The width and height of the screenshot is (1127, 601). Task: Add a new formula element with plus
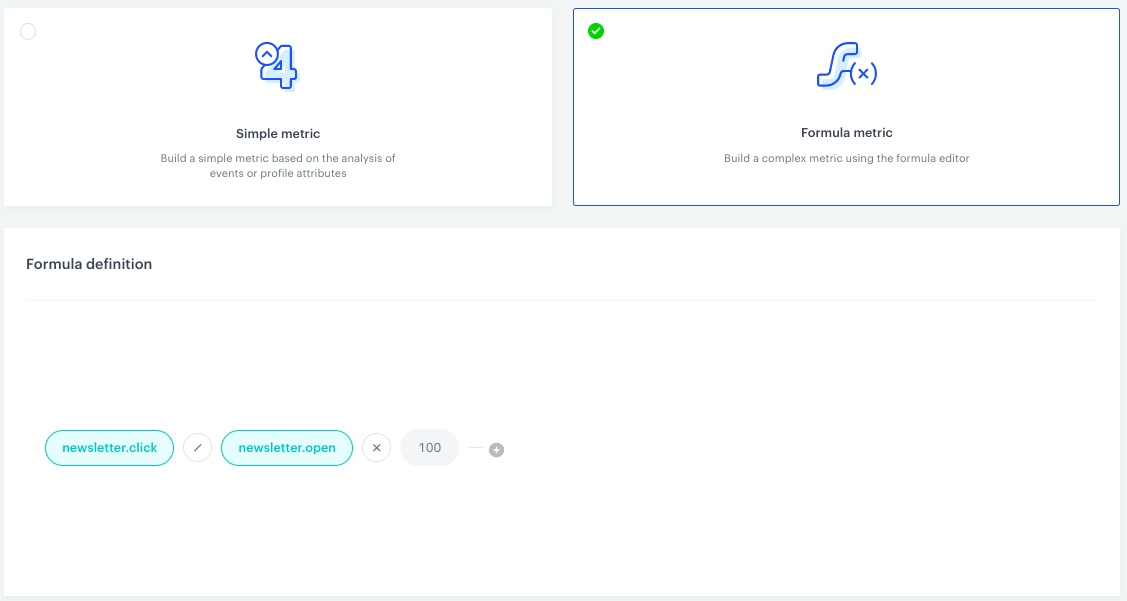[496, 450]
